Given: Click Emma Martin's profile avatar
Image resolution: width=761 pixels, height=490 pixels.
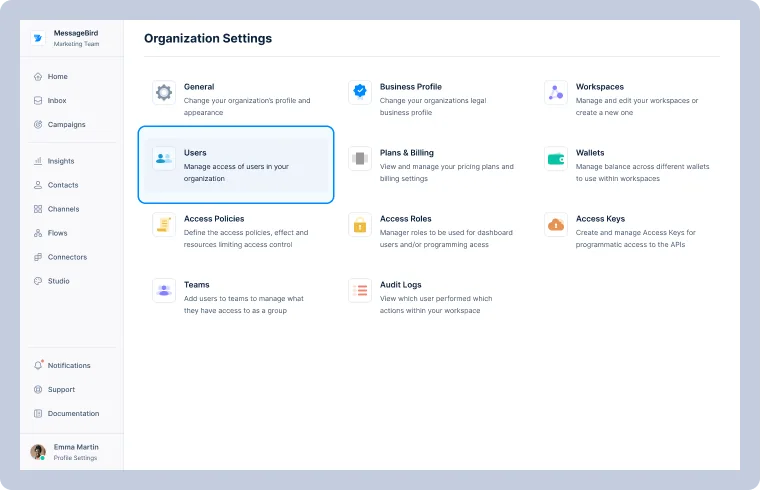Looking at the screenshot, I should click(38, 452).
